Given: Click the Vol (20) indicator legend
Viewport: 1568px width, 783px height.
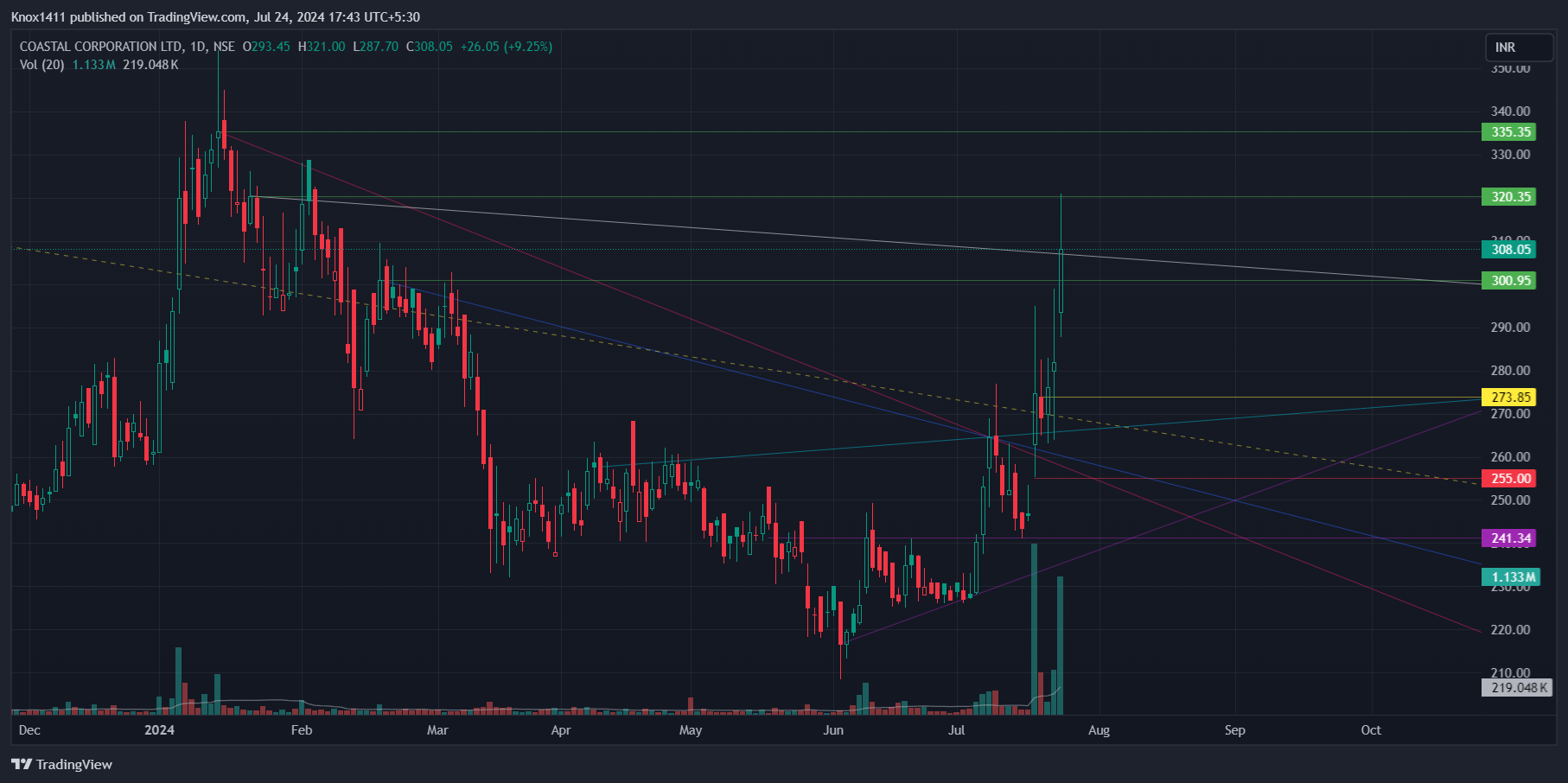Looking at the screenshot, I should 41,65.
